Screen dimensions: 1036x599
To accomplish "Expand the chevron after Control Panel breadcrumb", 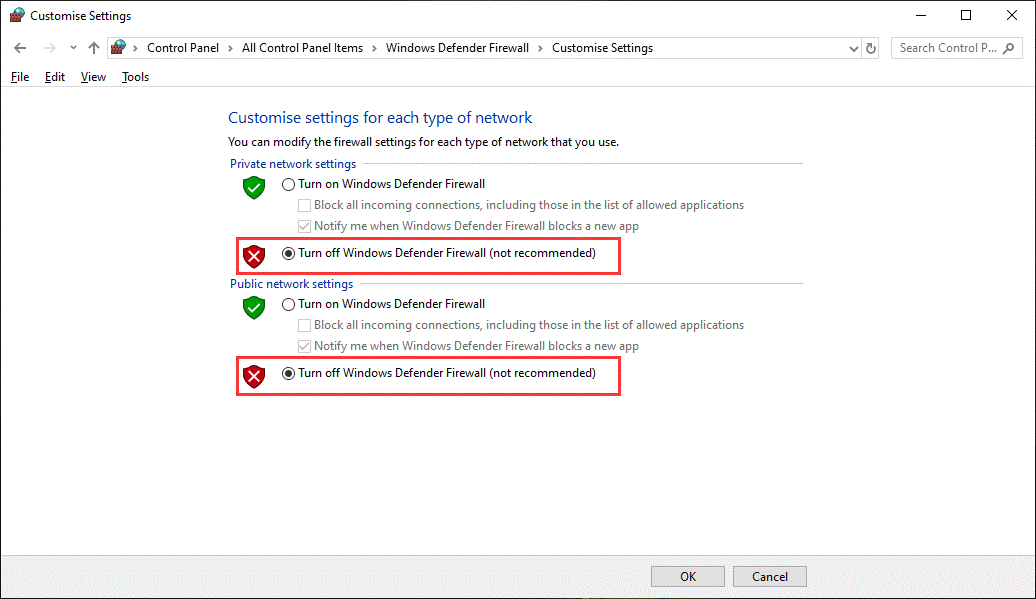I will point(228,48).
